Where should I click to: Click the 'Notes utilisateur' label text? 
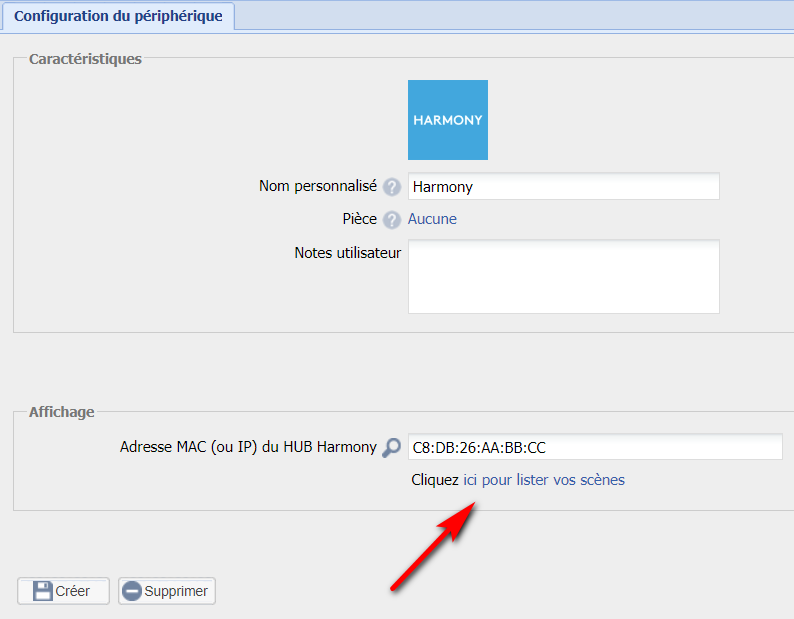(347, 253)
